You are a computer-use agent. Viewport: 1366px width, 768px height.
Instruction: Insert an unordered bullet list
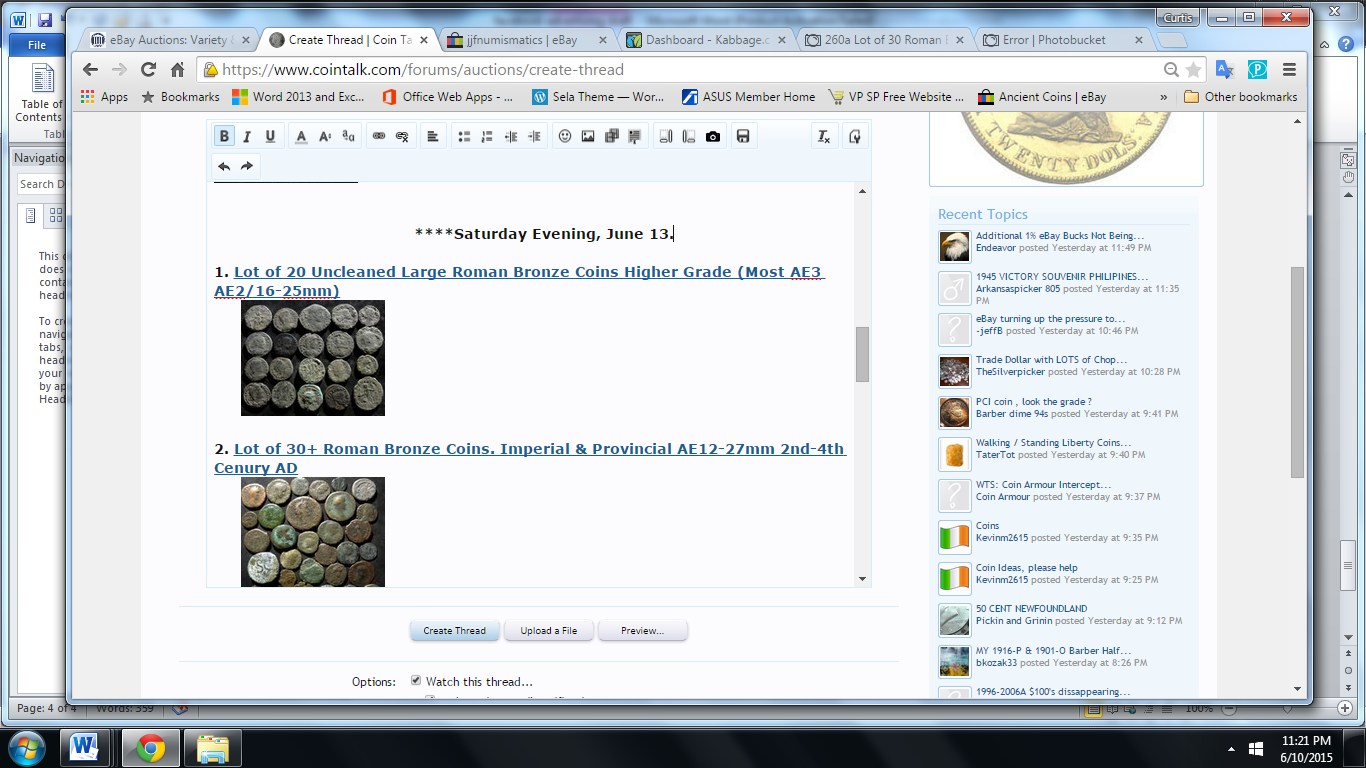[x=464, y=137]
